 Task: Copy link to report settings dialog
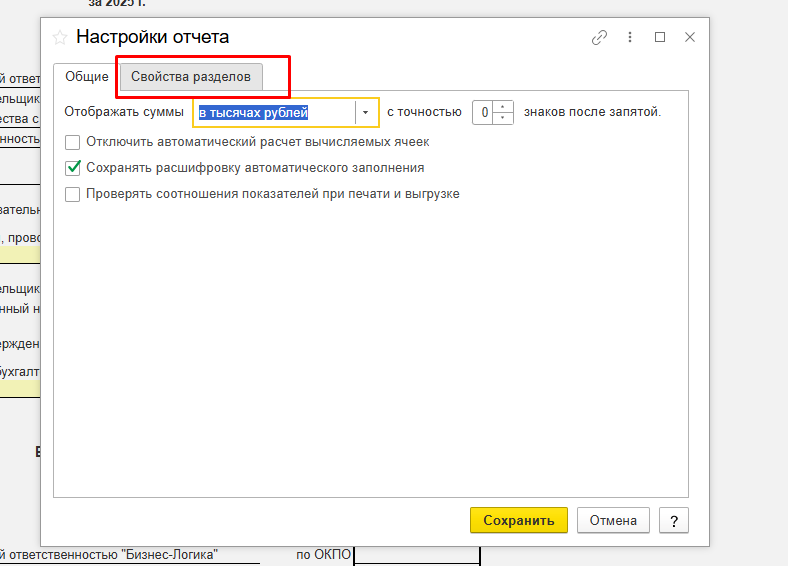[x=599, y=37]
